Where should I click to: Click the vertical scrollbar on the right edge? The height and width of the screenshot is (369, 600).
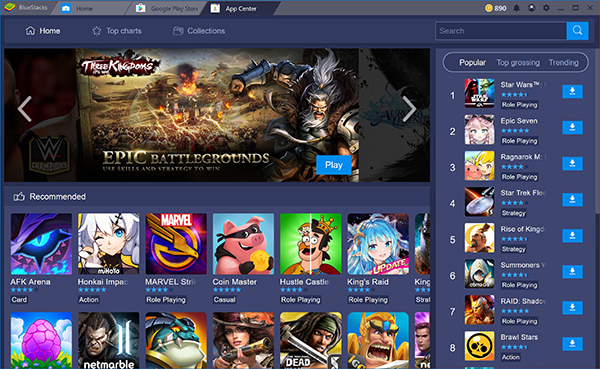597,130
